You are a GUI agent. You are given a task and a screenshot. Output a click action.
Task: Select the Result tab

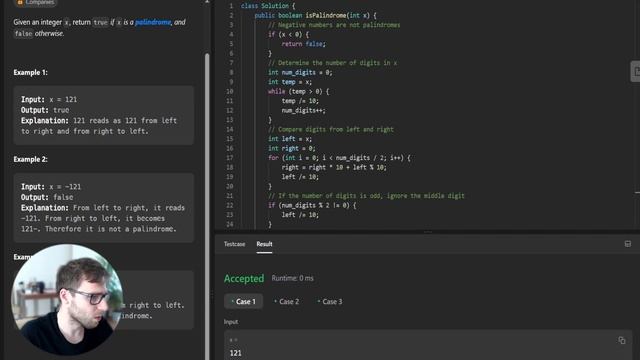[264, 244]
